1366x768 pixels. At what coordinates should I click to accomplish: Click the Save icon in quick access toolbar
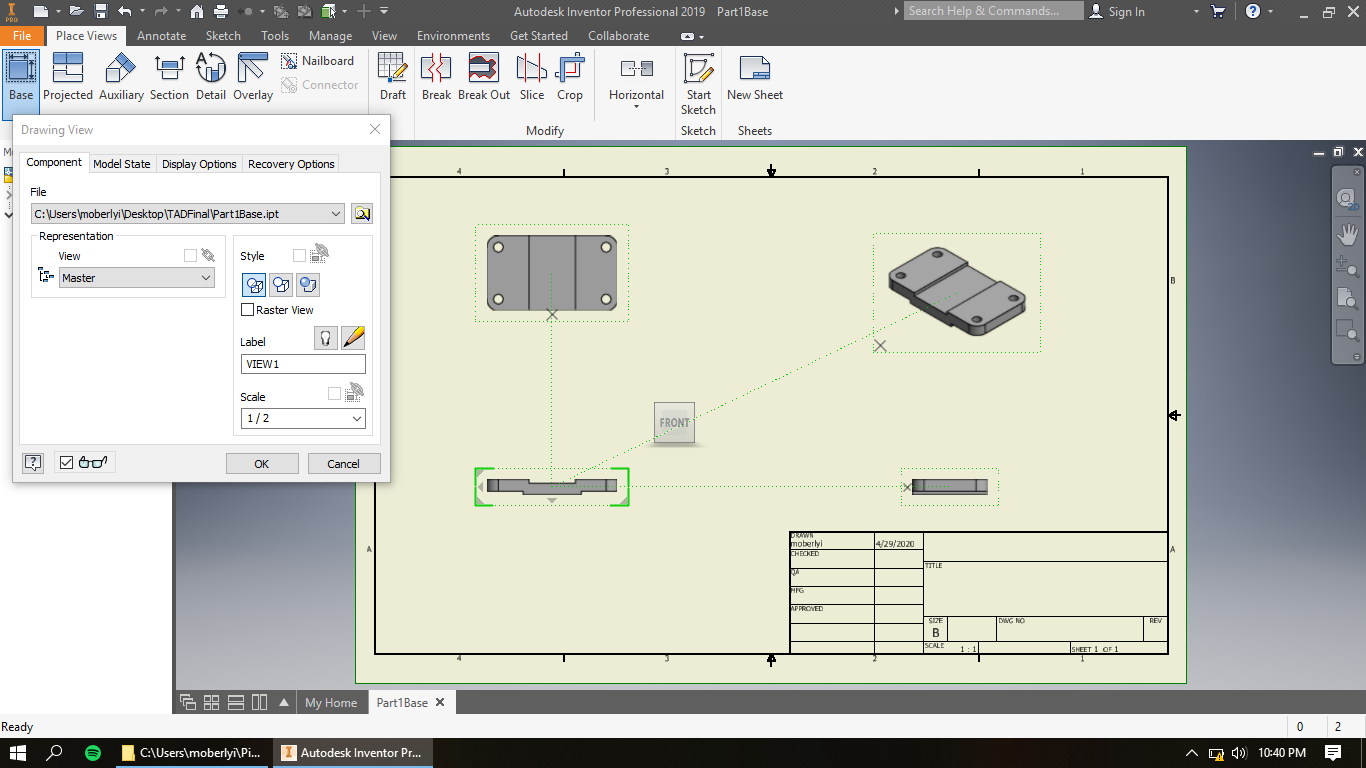pyautogui.click(x=101, y=11)
